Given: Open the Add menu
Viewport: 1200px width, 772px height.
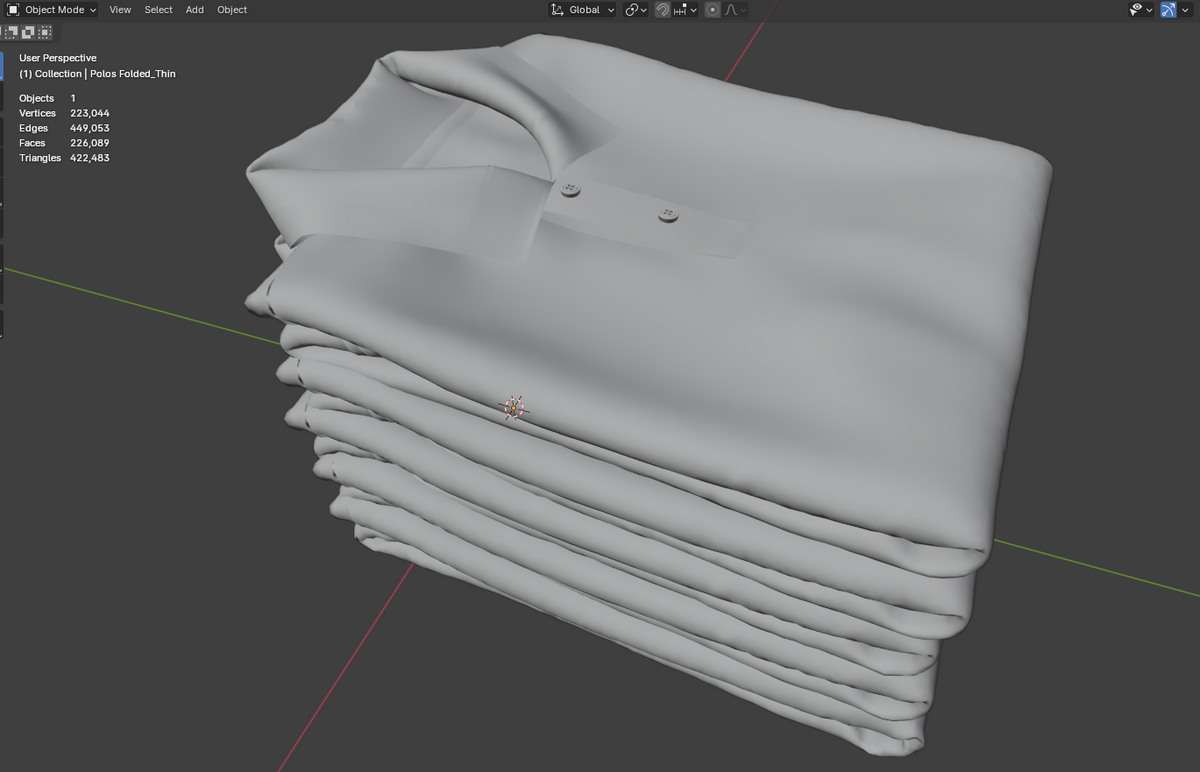Looking at the screenshot, I should 195,10.
